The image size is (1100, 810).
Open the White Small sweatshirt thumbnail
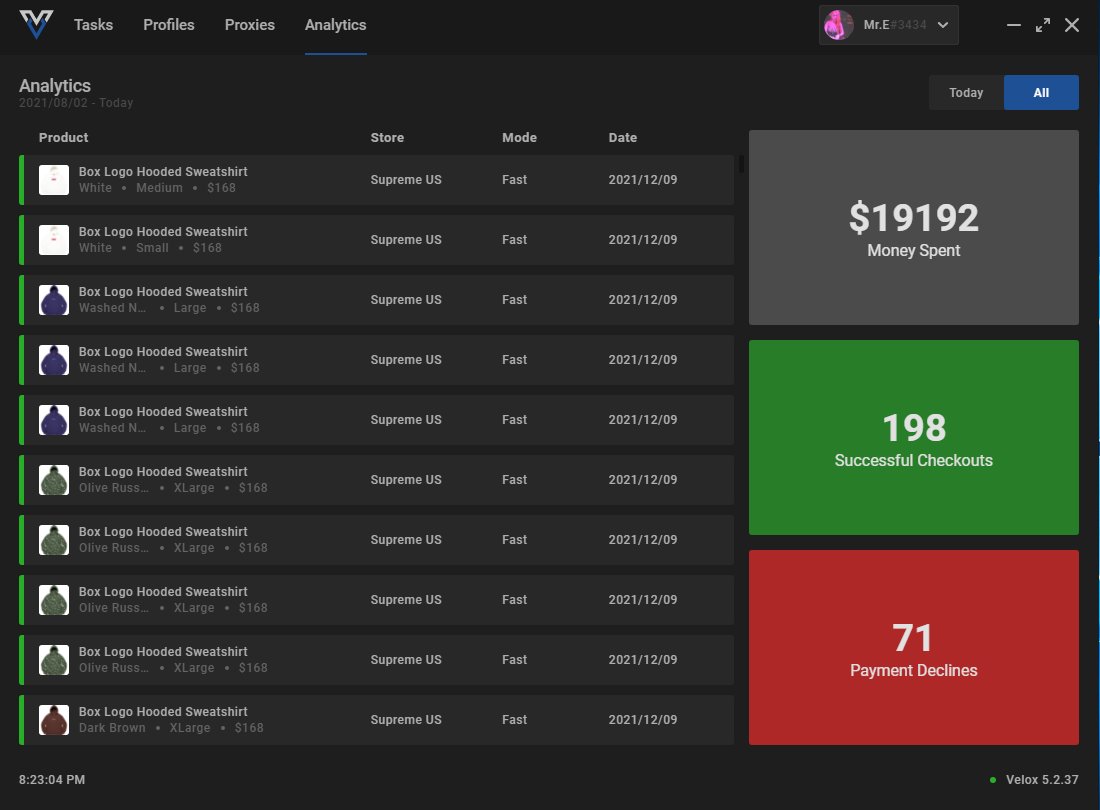coord(53,240)
